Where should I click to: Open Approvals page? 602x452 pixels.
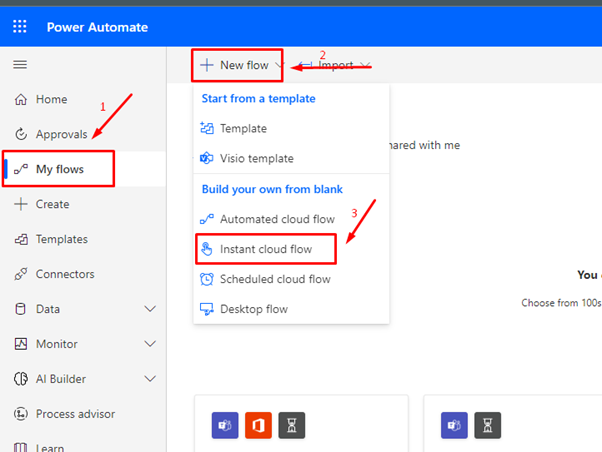[61, 134]
